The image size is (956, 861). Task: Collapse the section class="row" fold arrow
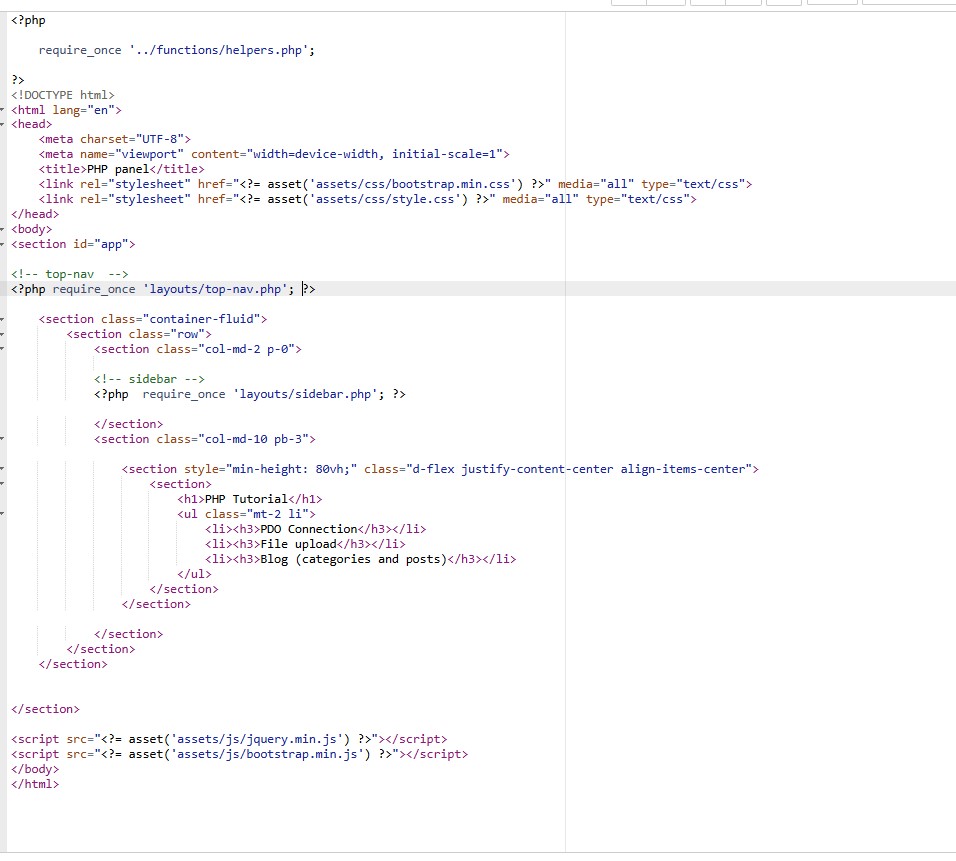(2, 334)
